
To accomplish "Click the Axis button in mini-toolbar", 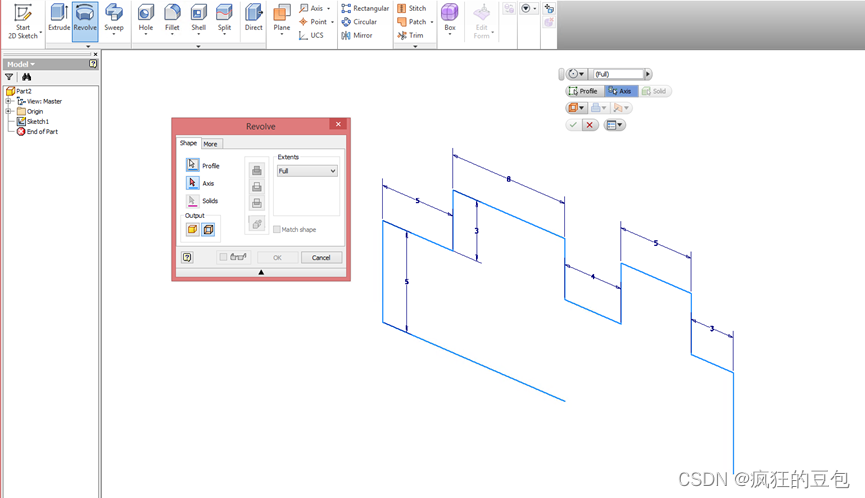I will pos(620,91).
